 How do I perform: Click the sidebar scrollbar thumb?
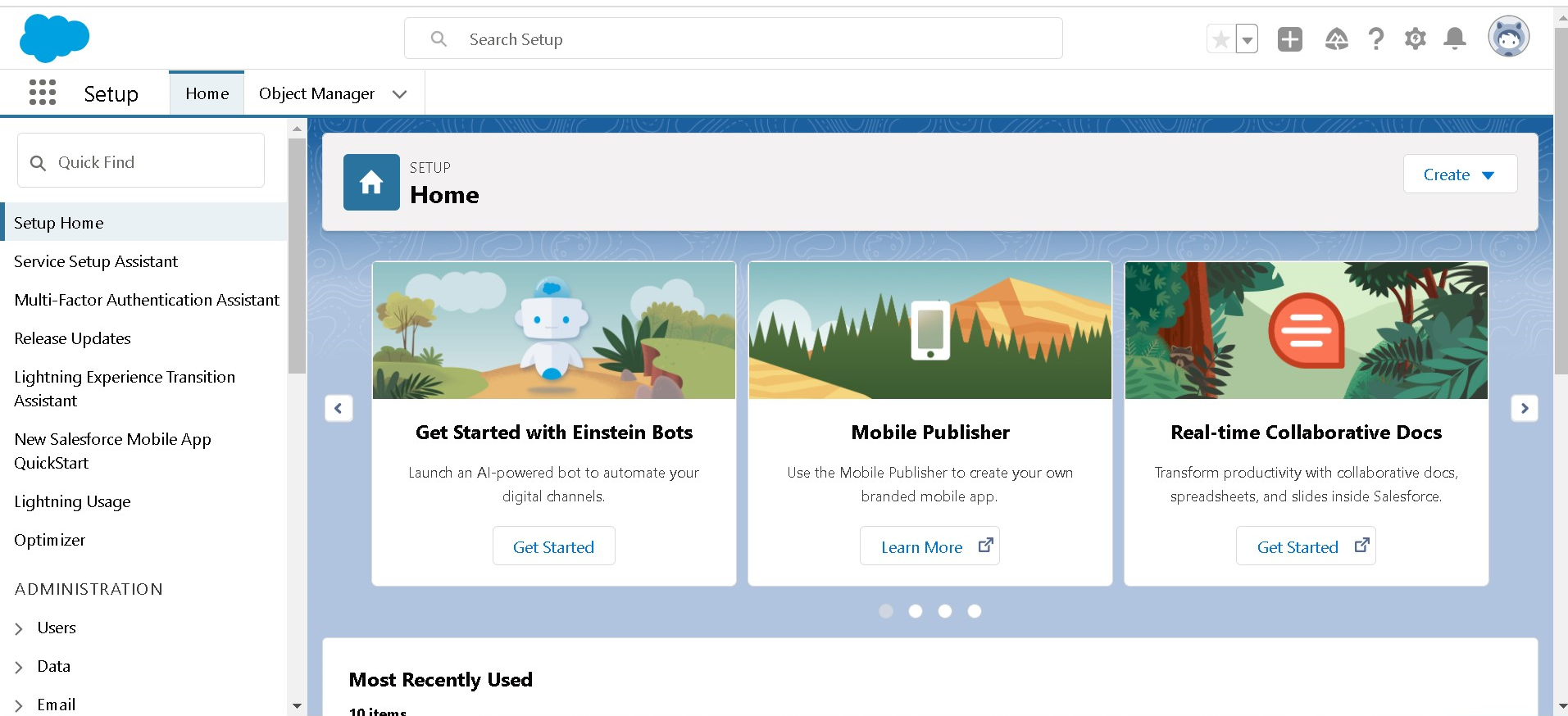click(x=297, y=256)
